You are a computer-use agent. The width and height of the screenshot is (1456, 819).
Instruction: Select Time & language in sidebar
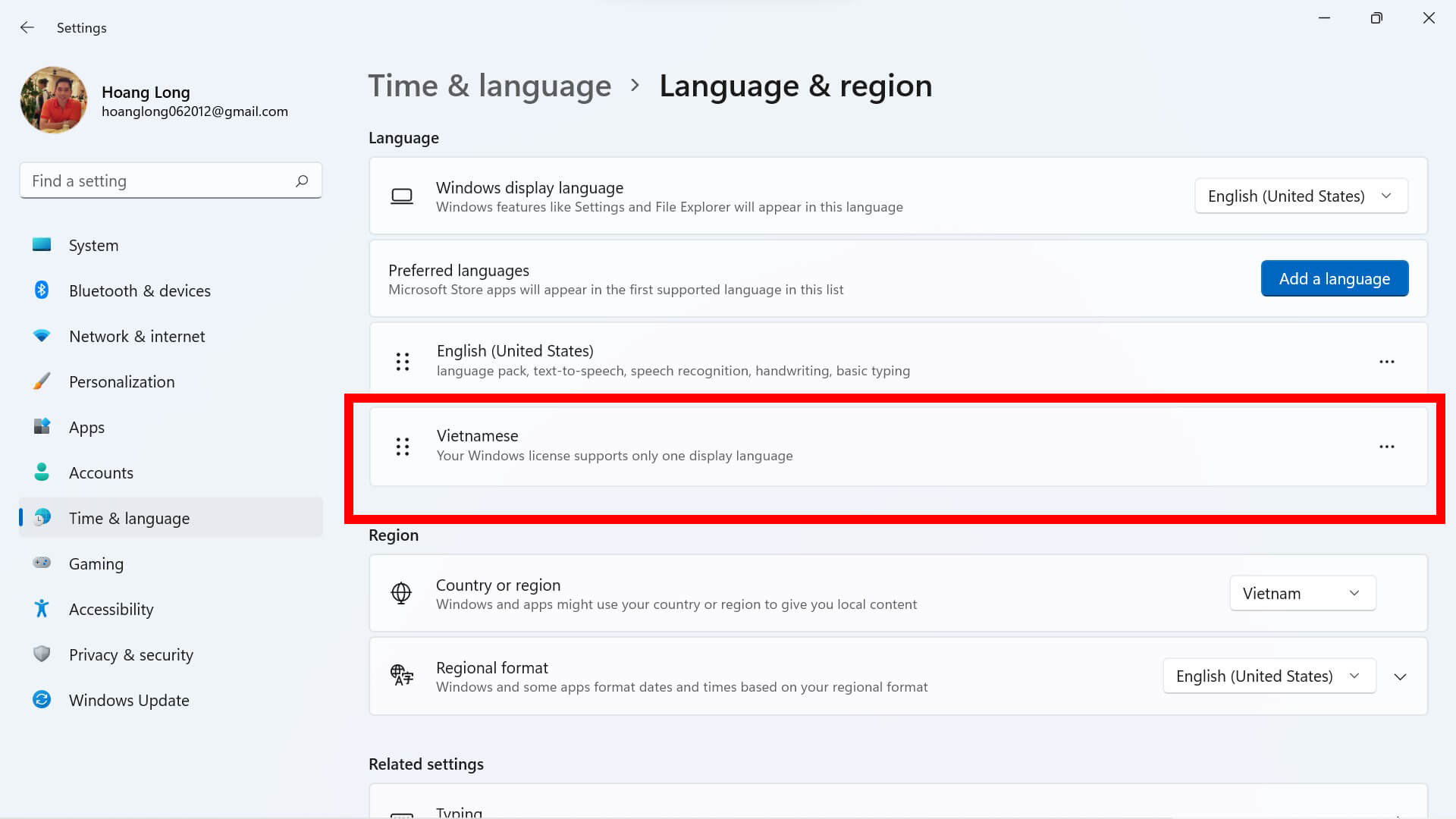[171, 518]
